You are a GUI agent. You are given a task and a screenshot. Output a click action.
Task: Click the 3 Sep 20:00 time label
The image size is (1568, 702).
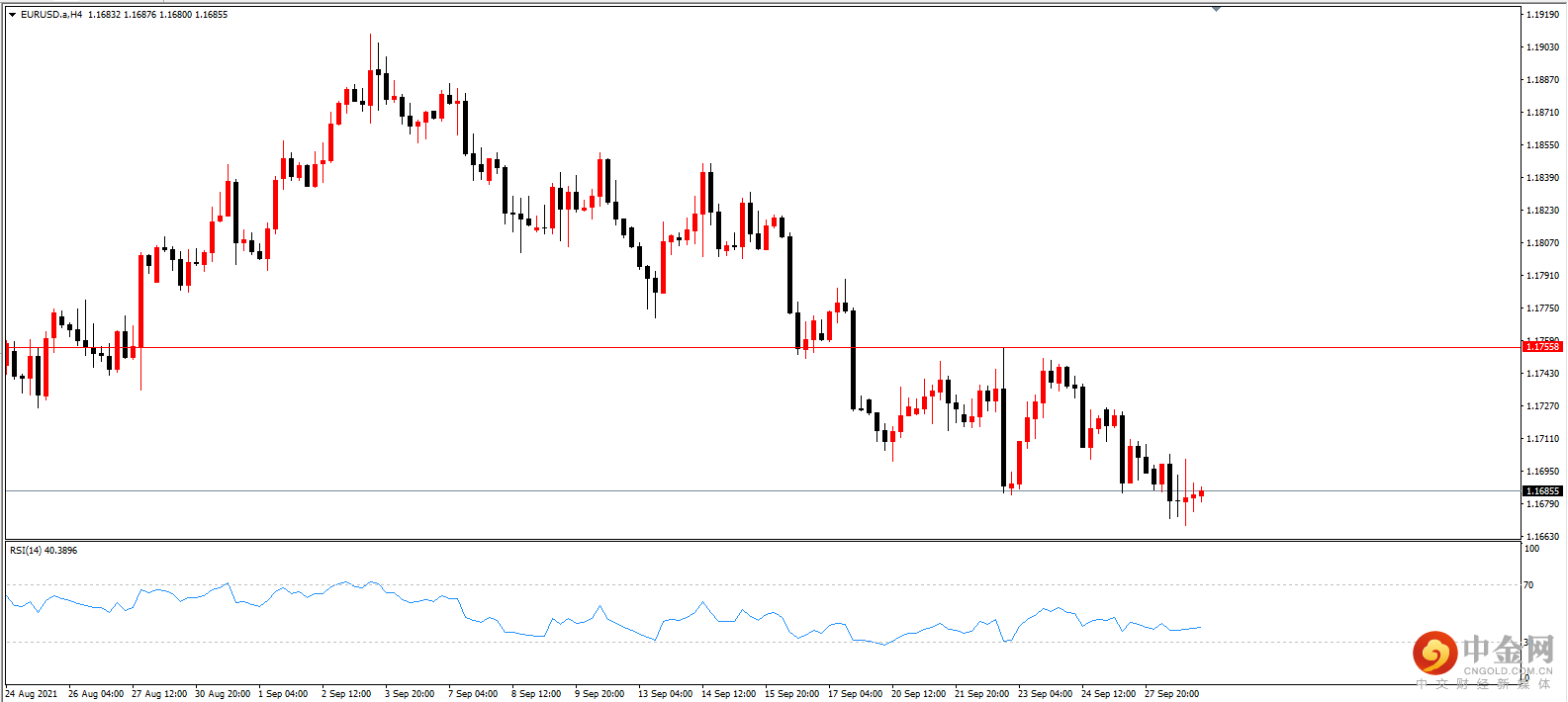tap(410, 694)
